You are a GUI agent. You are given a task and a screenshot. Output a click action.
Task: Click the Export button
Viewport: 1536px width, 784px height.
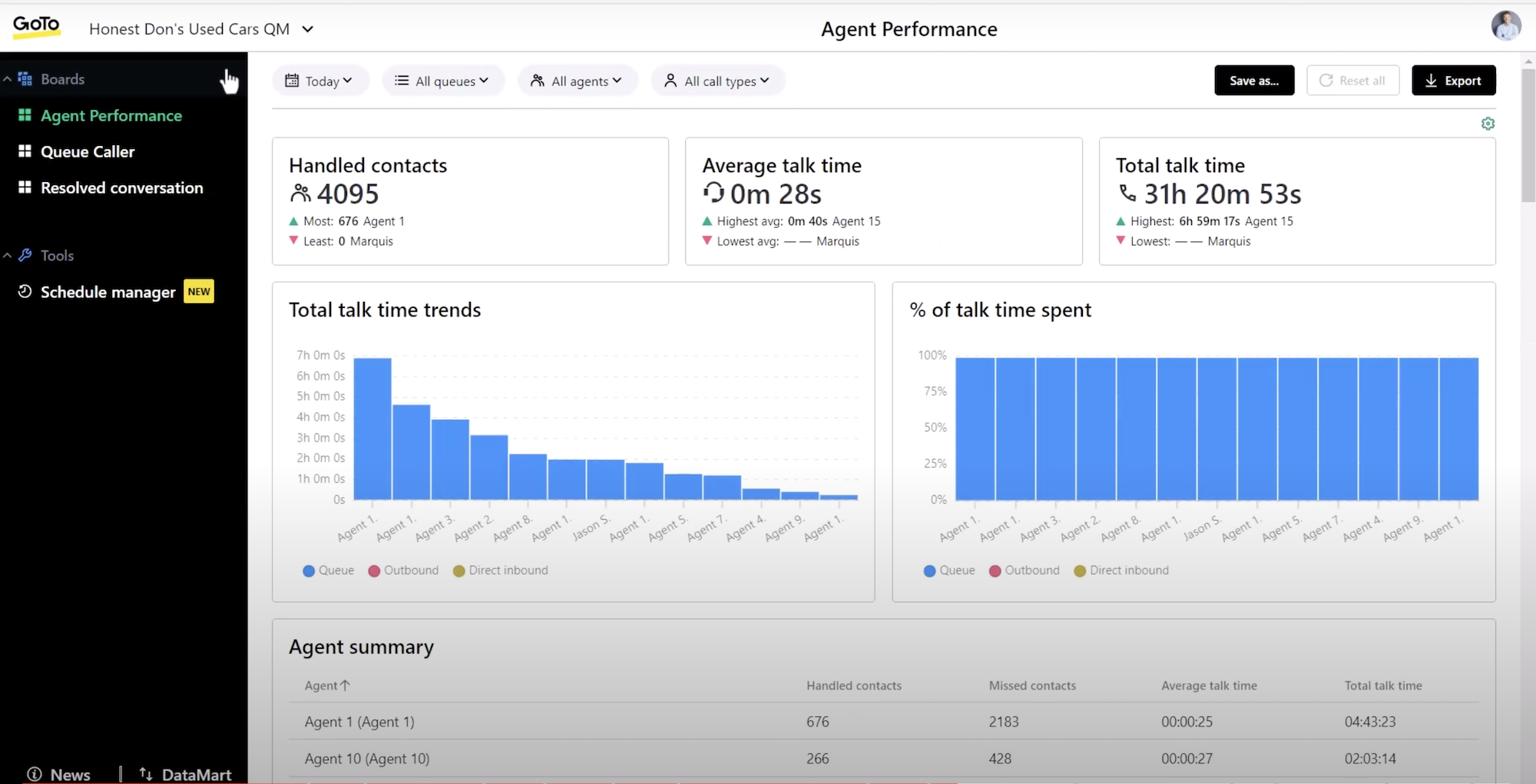pyautogui.click(x=1453, y=81)
